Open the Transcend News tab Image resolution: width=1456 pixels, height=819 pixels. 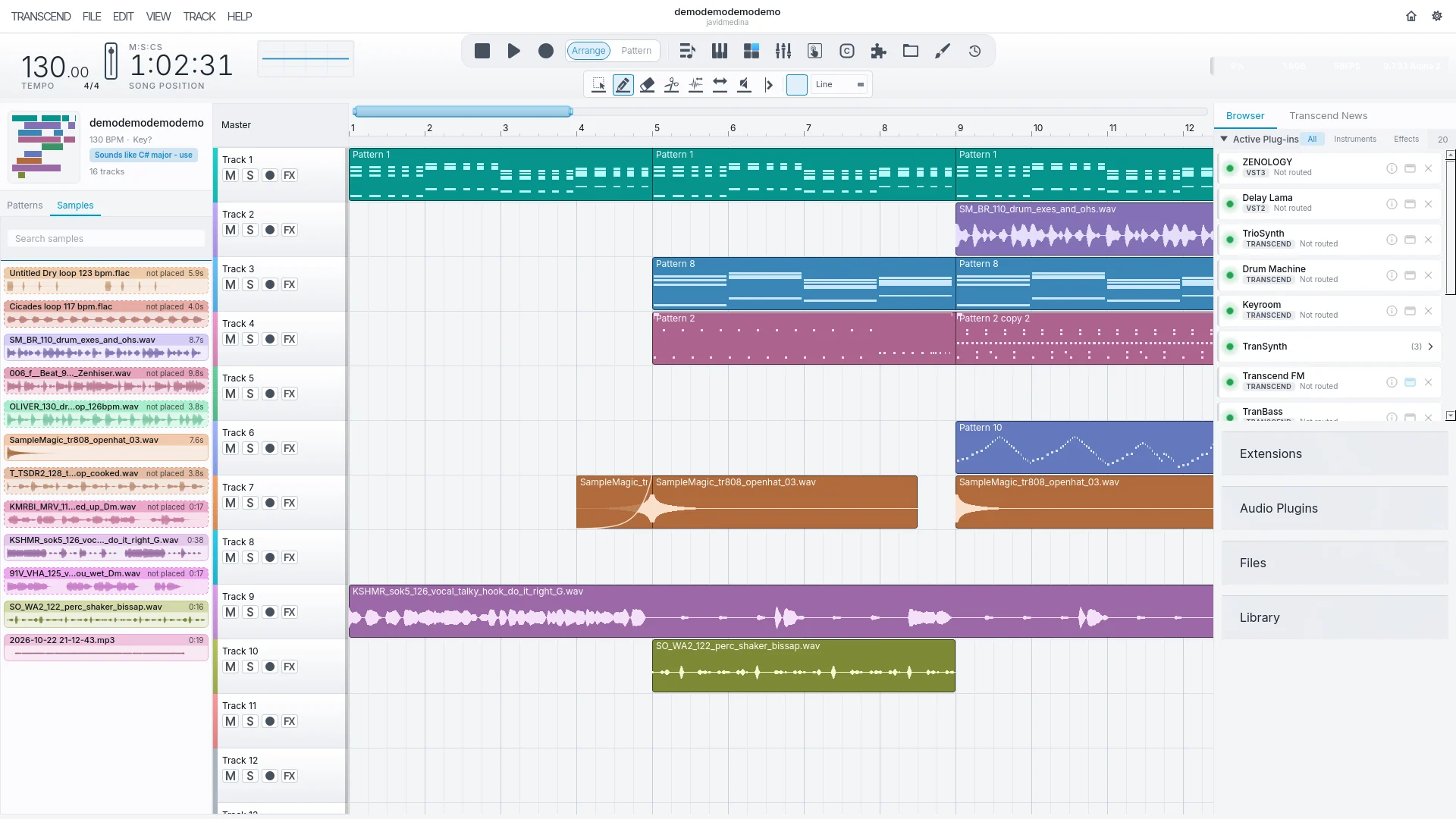(1328, 116)
